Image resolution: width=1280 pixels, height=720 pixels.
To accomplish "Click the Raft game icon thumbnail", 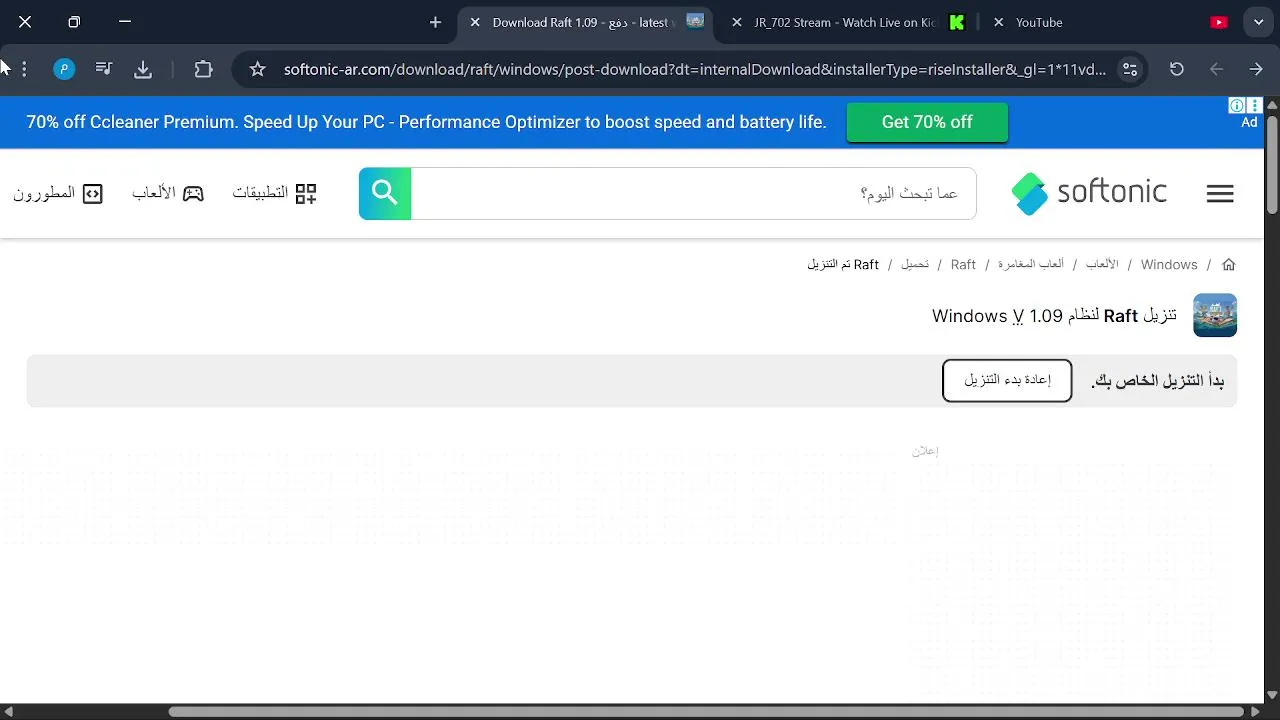I will coord(1215,315).
